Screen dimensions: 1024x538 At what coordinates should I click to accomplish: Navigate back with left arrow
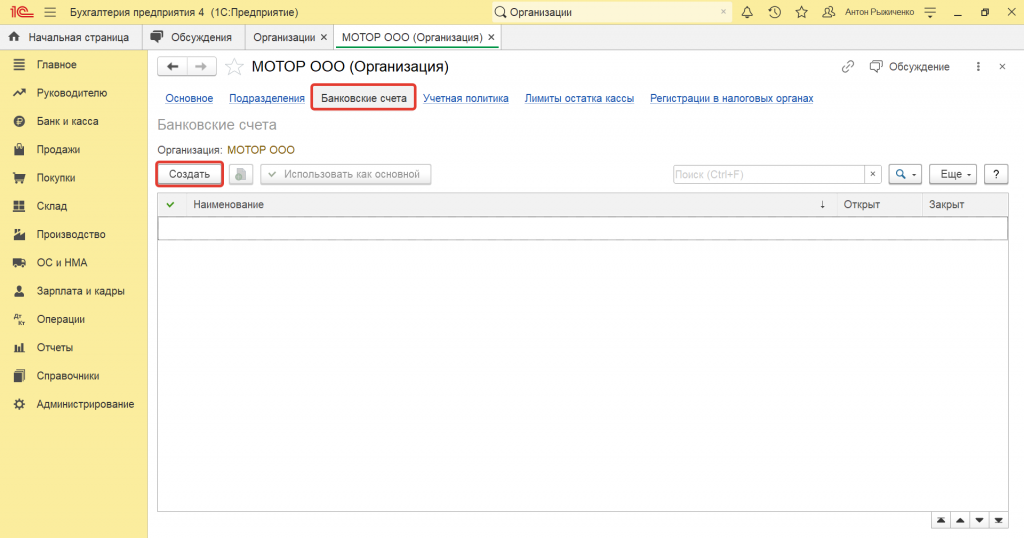coord(173,67)
